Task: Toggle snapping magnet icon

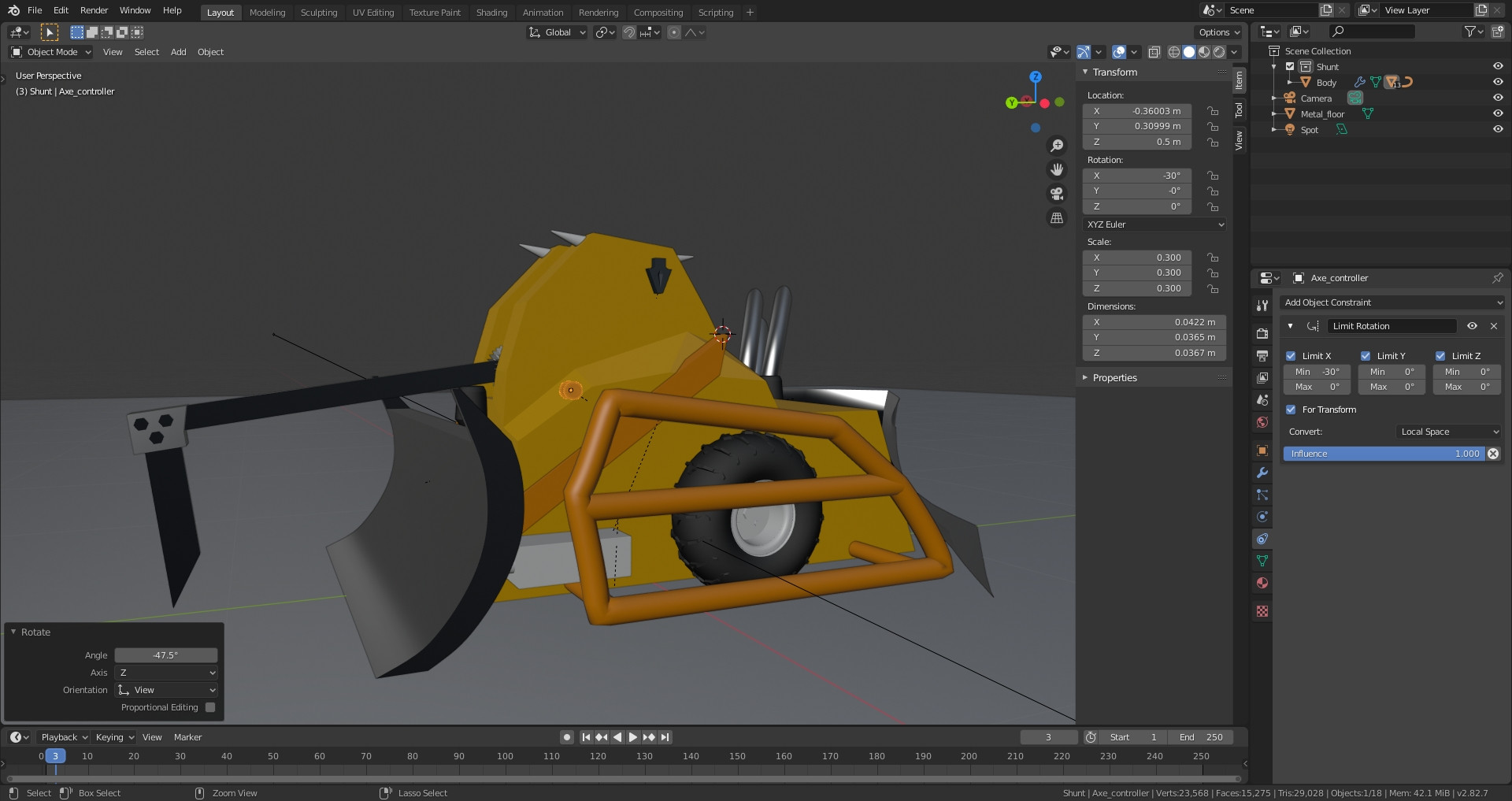Action: [x=629, y=32]
